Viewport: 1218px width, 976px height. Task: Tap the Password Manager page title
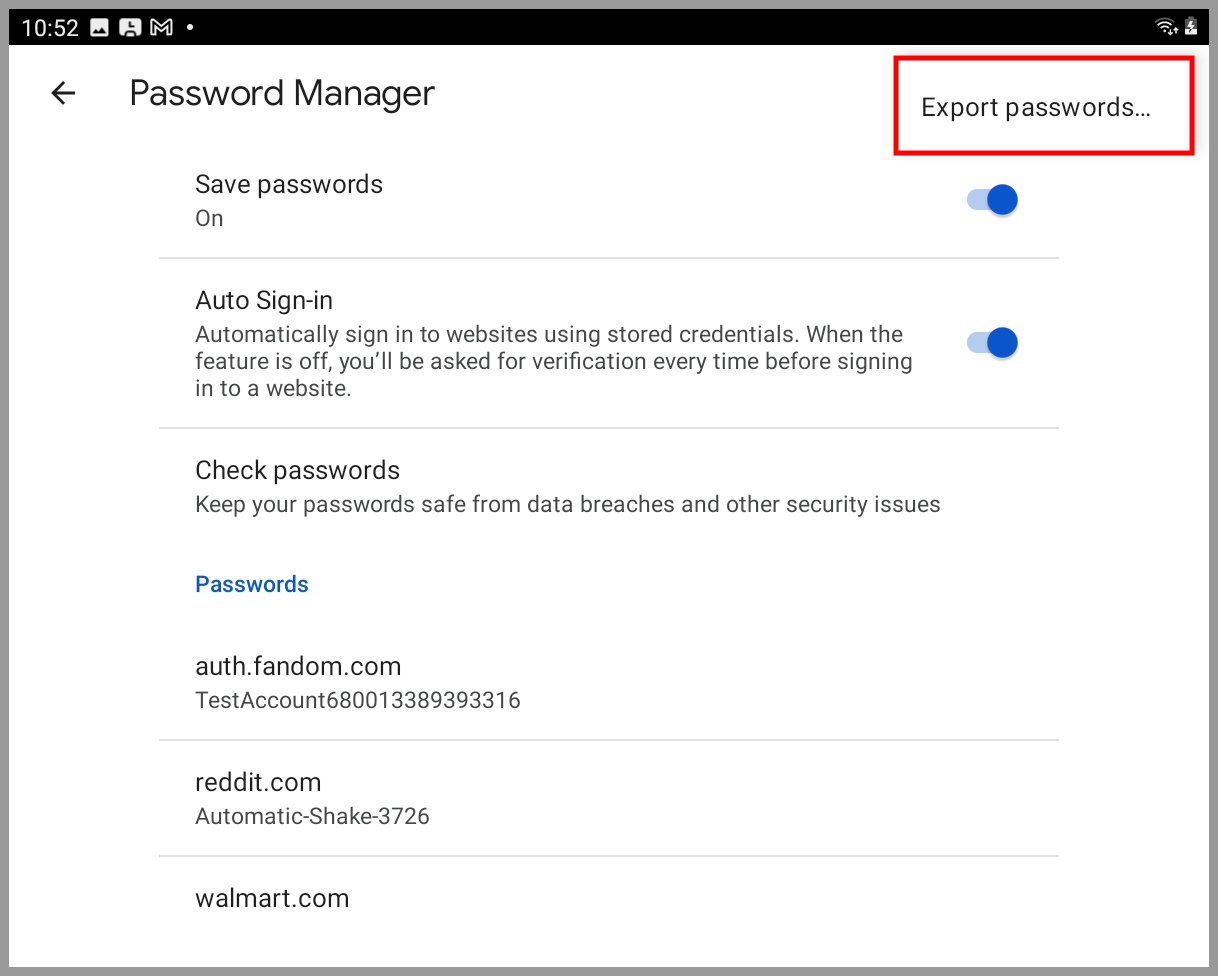point(282,94)
